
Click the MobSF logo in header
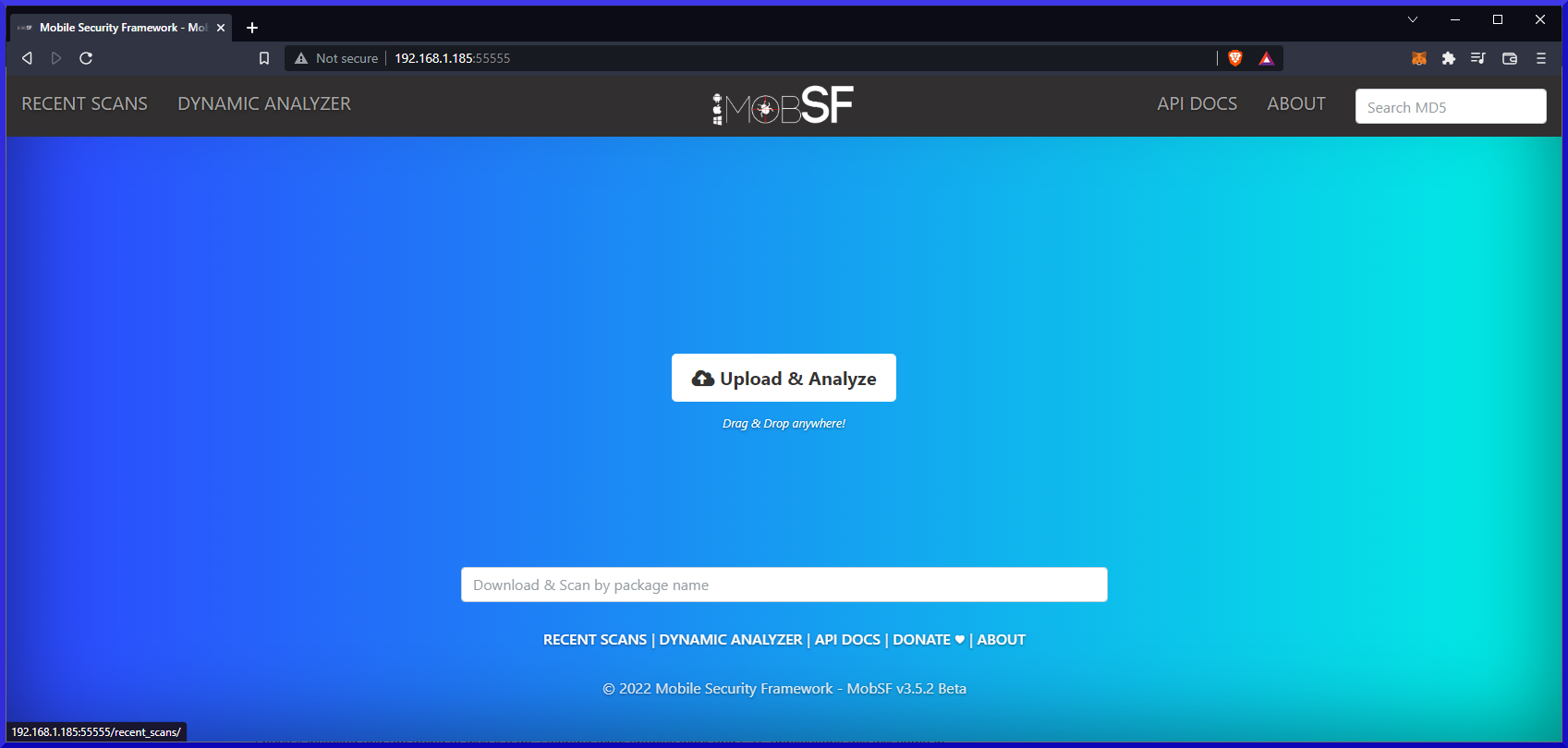783,105
